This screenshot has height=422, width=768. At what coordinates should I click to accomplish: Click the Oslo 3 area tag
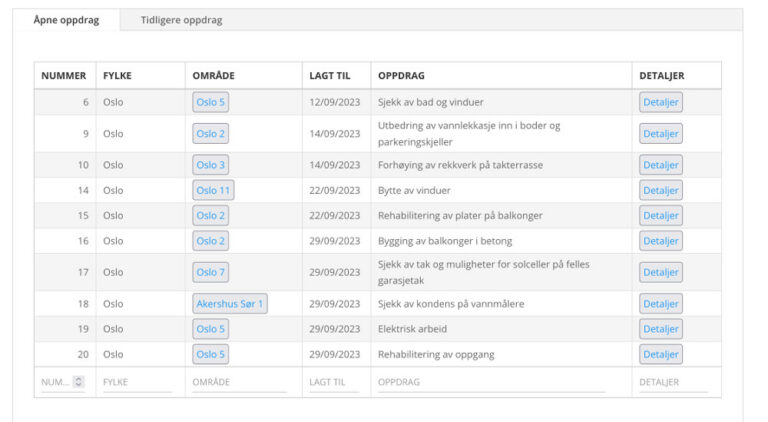(x=211, y=165)
